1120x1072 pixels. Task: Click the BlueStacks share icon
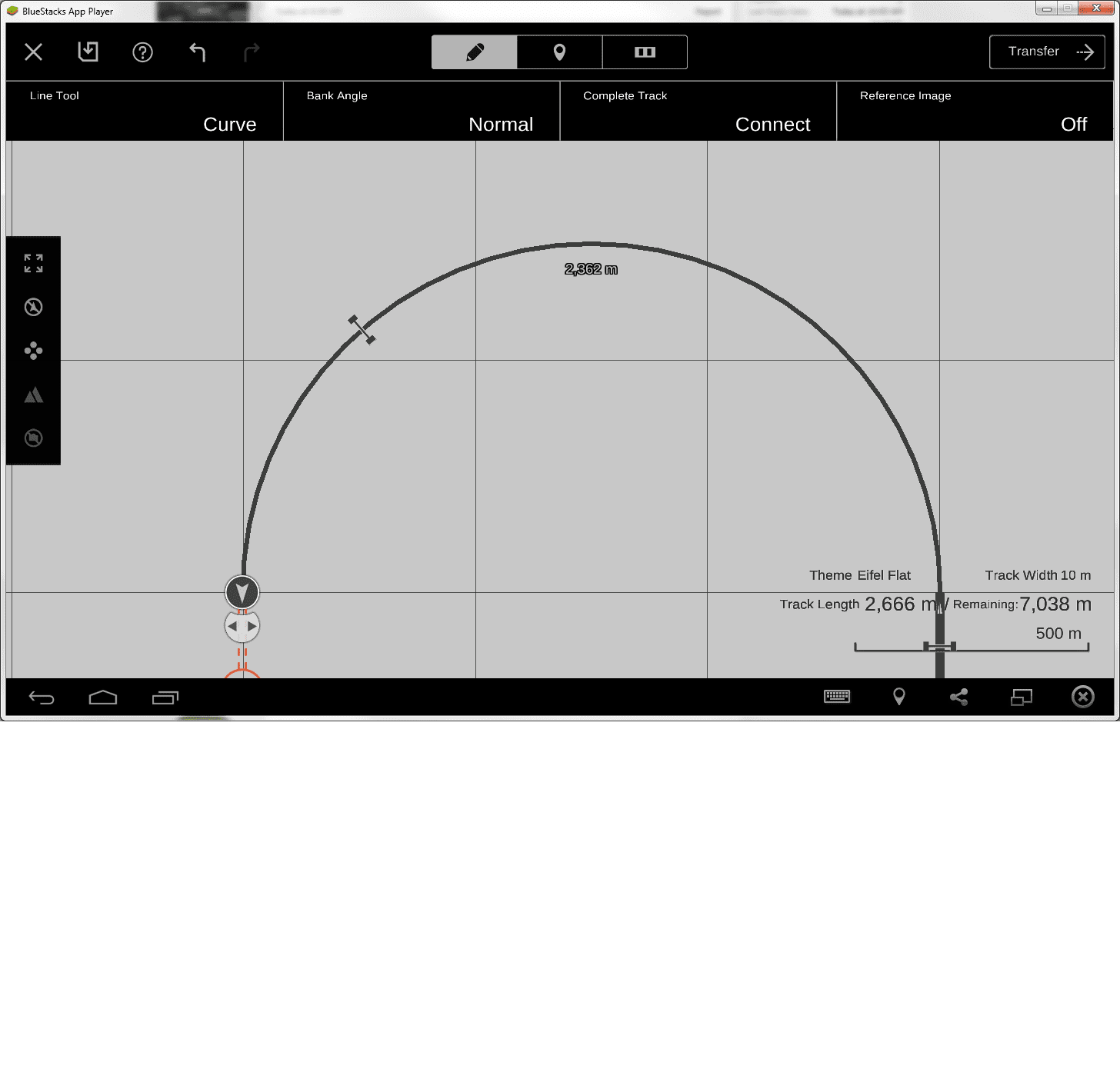(x=959, y=697)
